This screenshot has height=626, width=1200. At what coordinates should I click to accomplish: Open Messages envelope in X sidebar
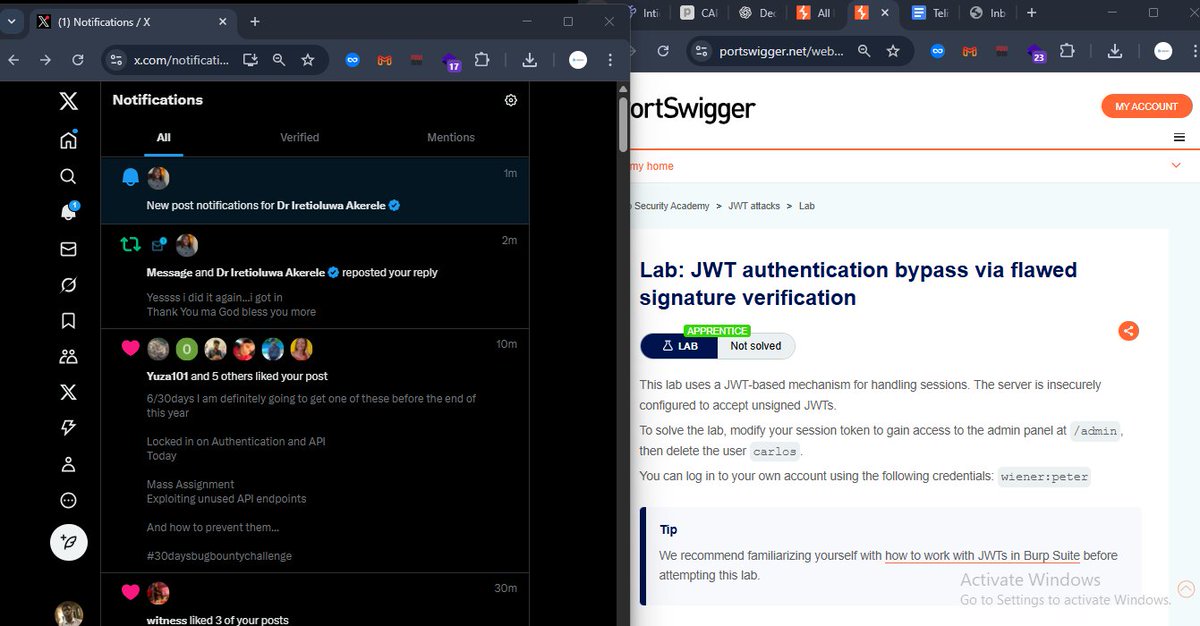coord(67,248)
